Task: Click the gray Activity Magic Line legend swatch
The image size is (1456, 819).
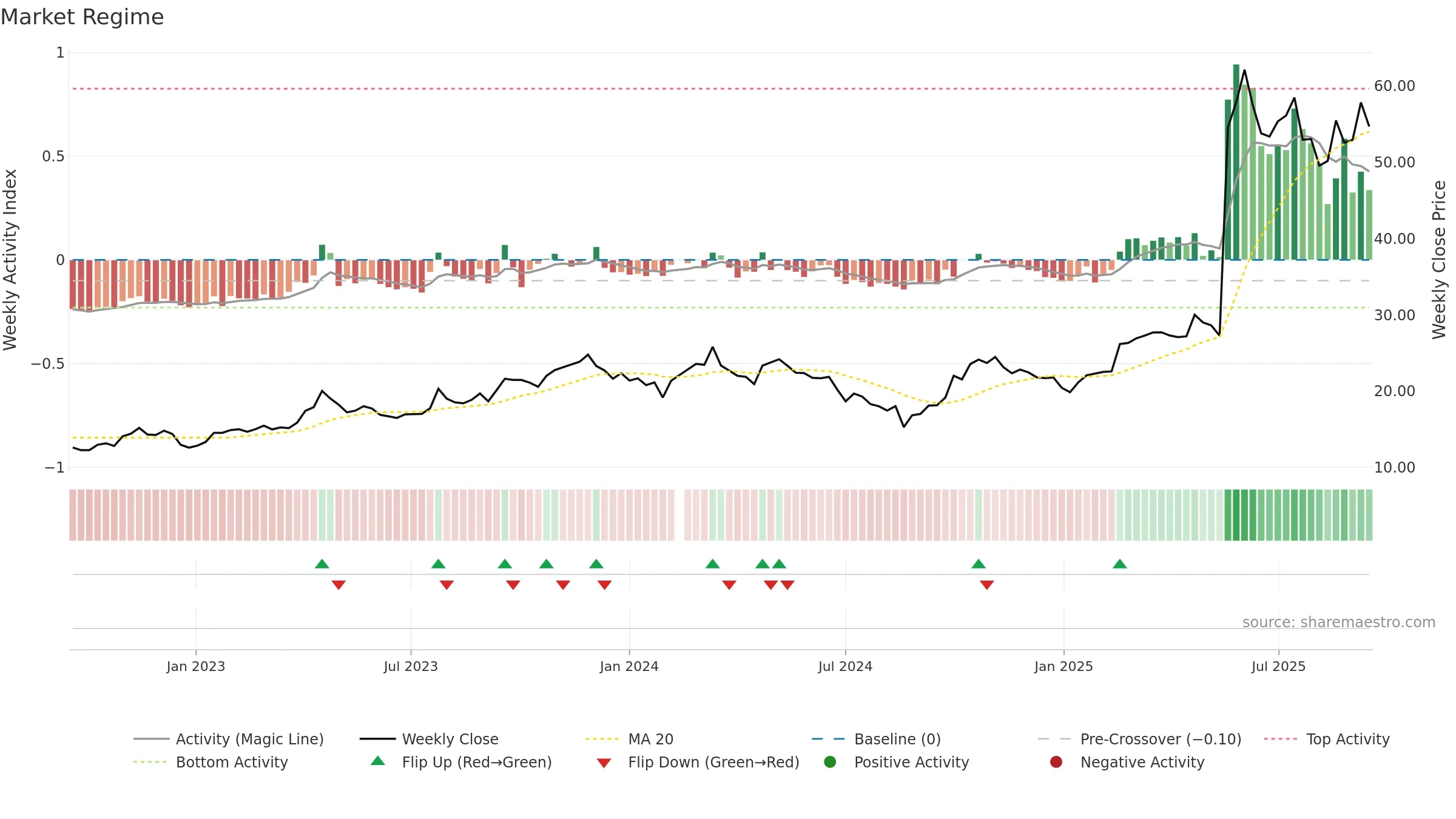Action: 151,739
